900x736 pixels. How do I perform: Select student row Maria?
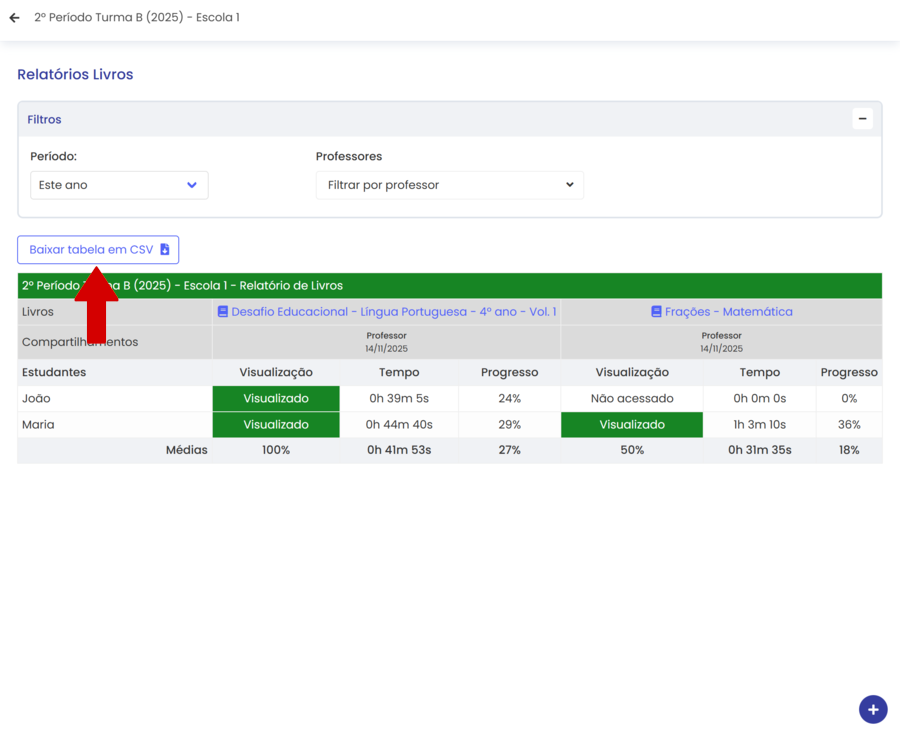point(38,425)
